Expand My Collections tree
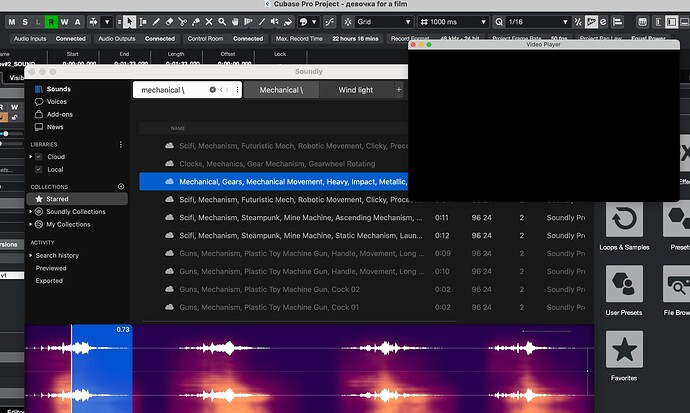 click(x=31, y=224)
